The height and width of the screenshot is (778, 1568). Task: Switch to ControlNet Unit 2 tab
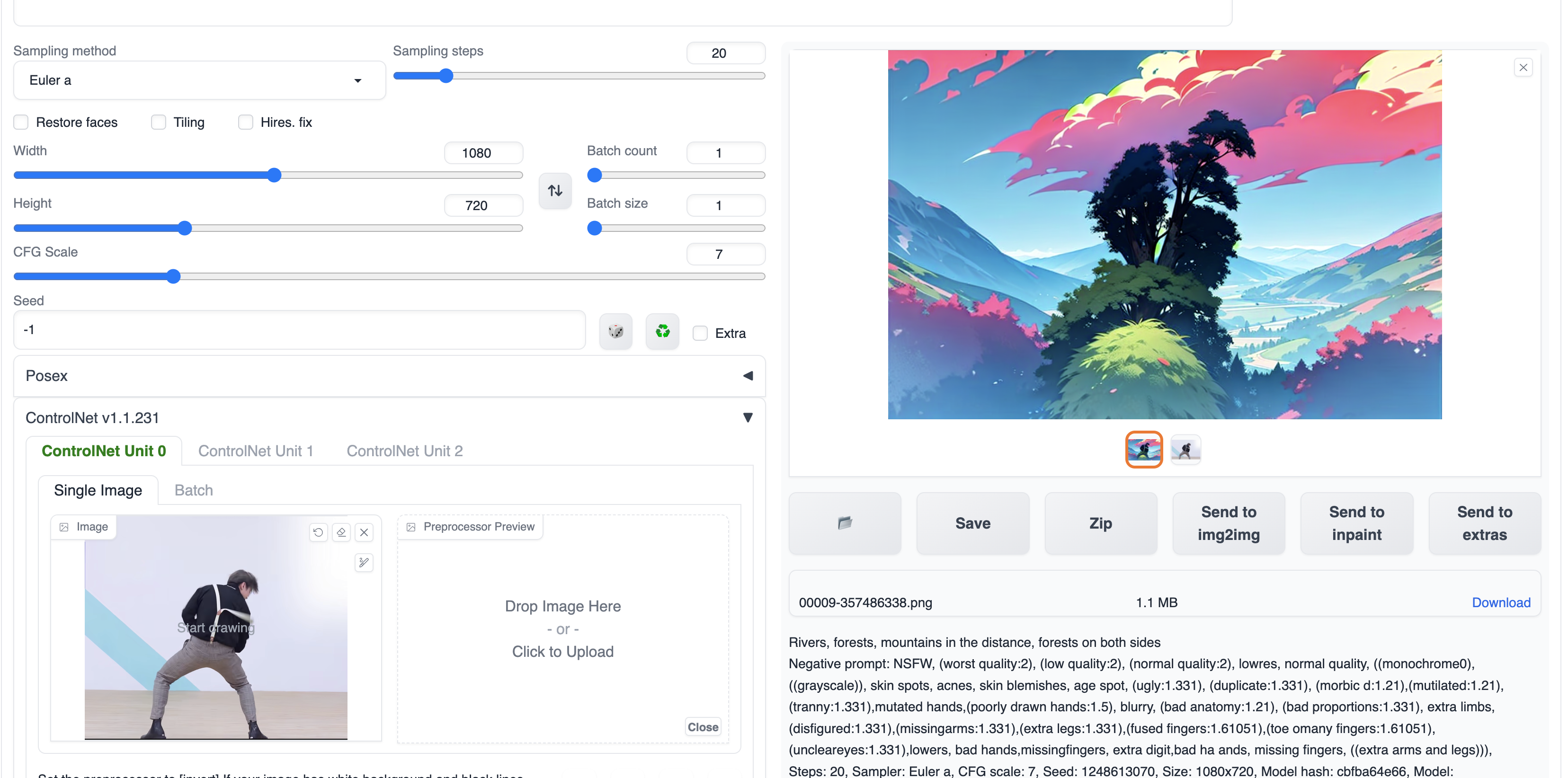[x=405, y=451]
